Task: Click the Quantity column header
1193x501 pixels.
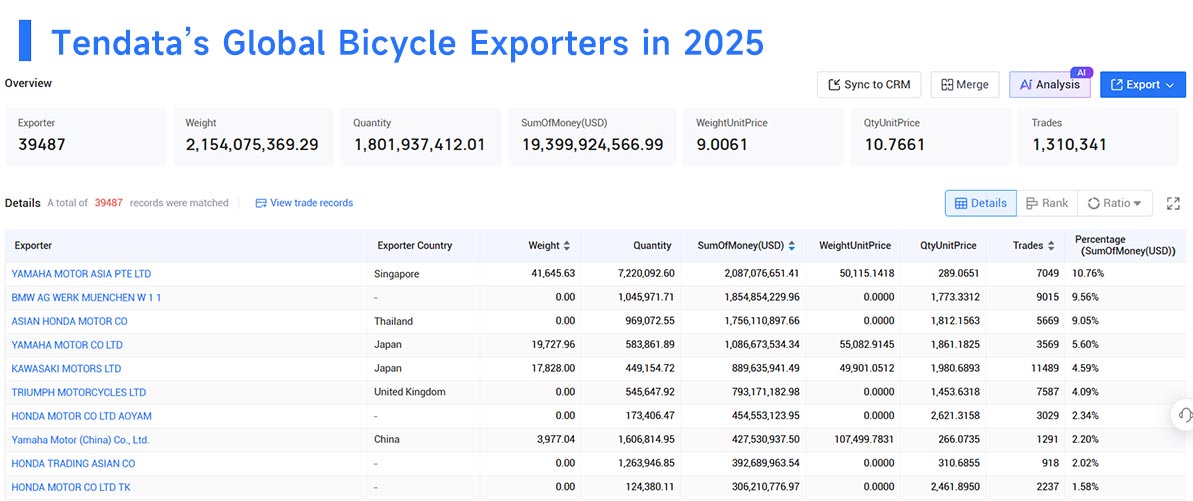Action: pyautogui.click(x=652, y=246)
